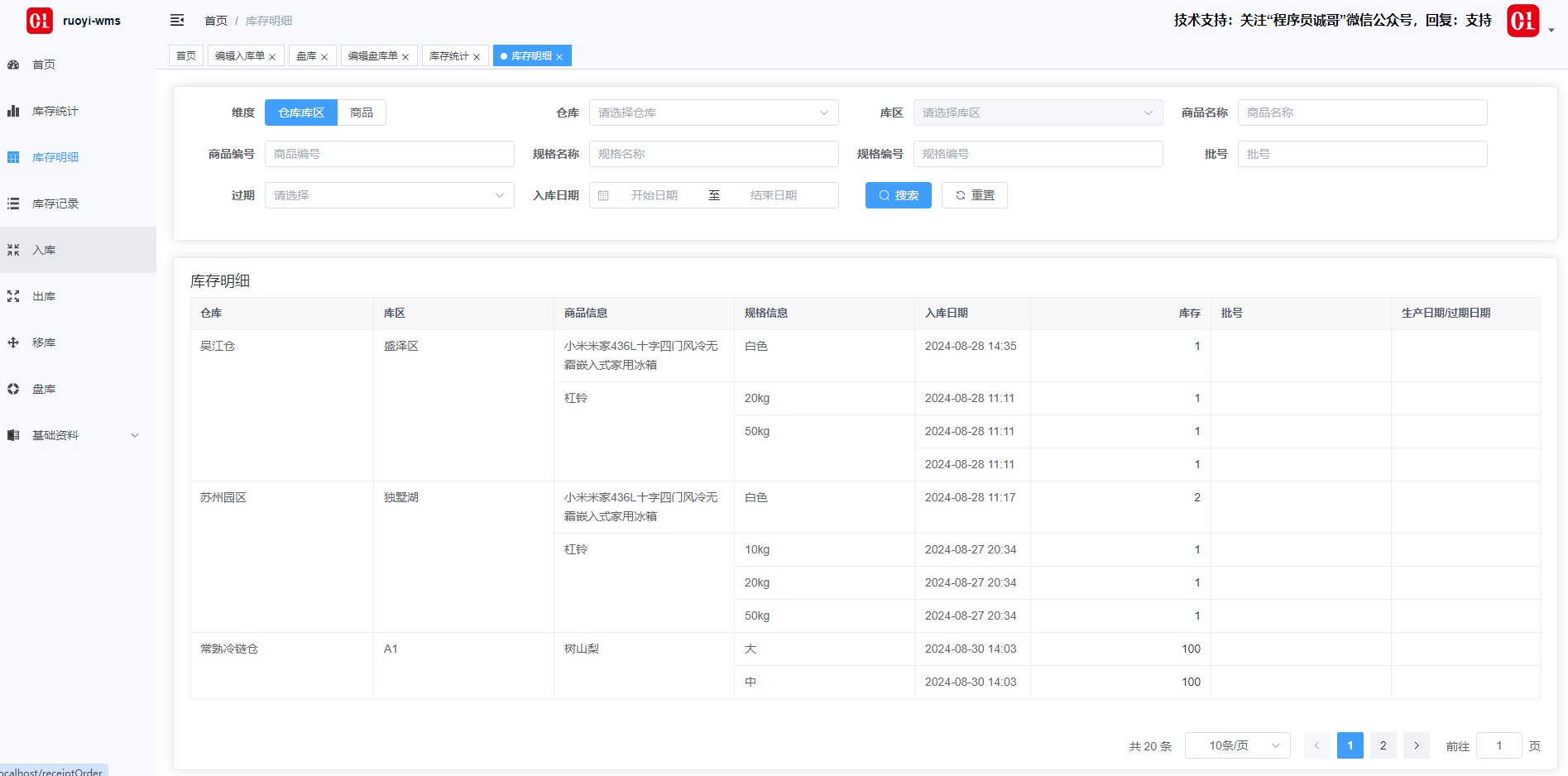
Task: Switch to 首页 tab in tab bar
Action: coord(186,55)
